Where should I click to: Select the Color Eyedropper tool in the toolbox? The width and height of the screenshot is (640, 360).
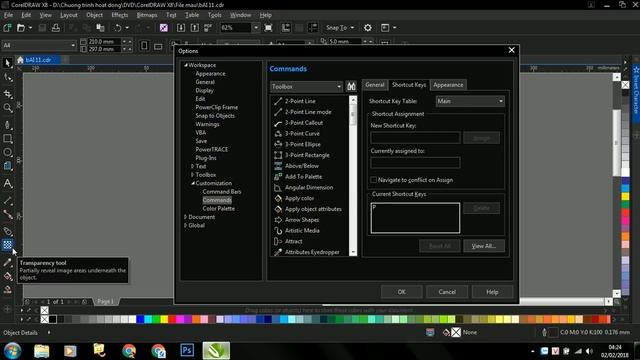coord(7,263)
